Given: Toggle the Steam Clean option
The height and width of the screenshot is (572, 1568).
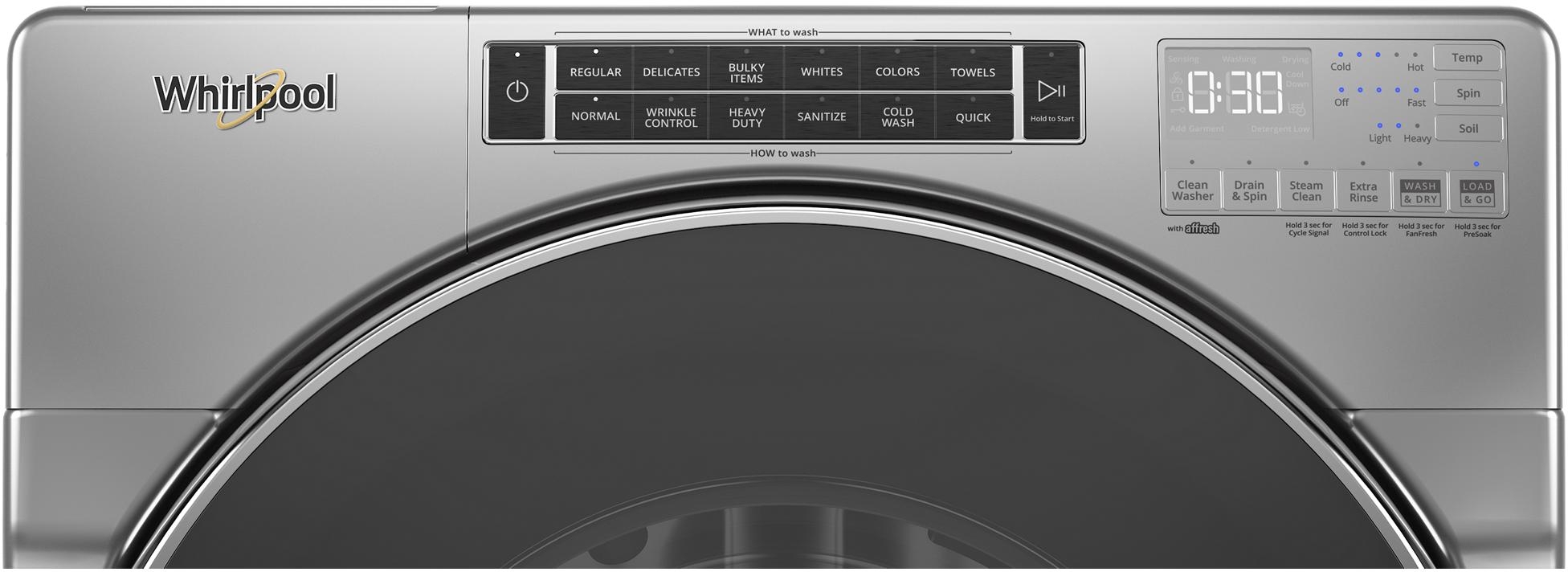Looking at the screenshot, I should click(x=1306, y=190).
